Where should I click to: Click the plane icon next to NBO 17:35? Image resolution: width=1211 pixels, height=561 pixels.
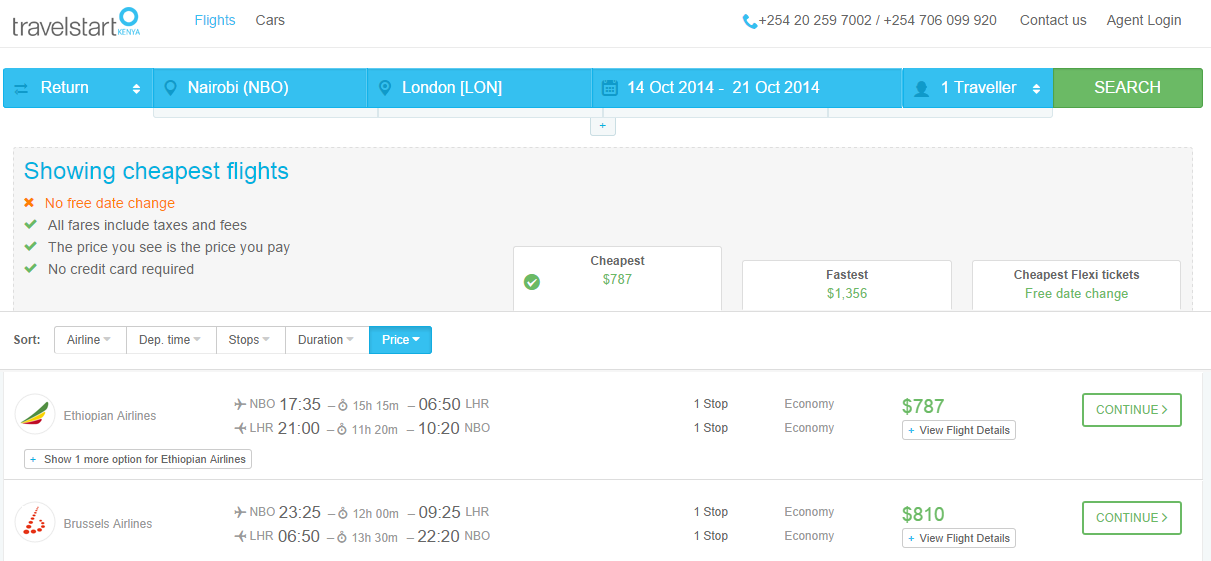[x=239, y=404]
